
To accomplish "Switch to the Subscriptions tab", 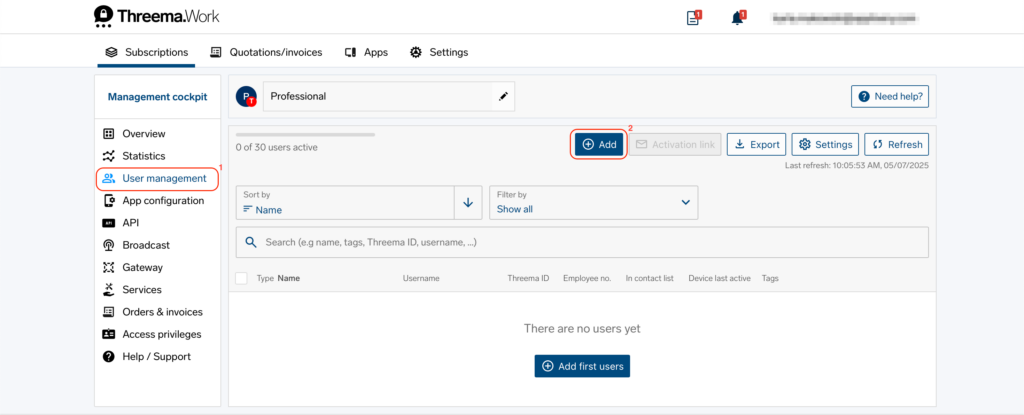I will (x=146, y=52).
